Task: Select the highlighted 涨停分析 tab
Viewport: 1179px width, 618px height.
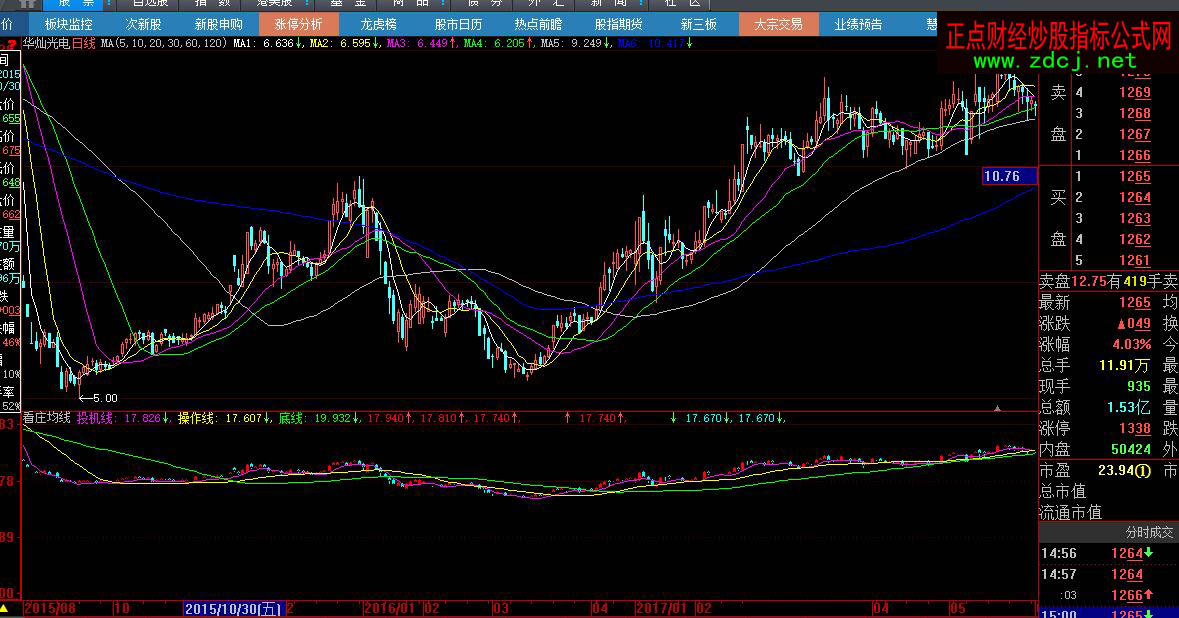Action: click(x=298, y=24)
